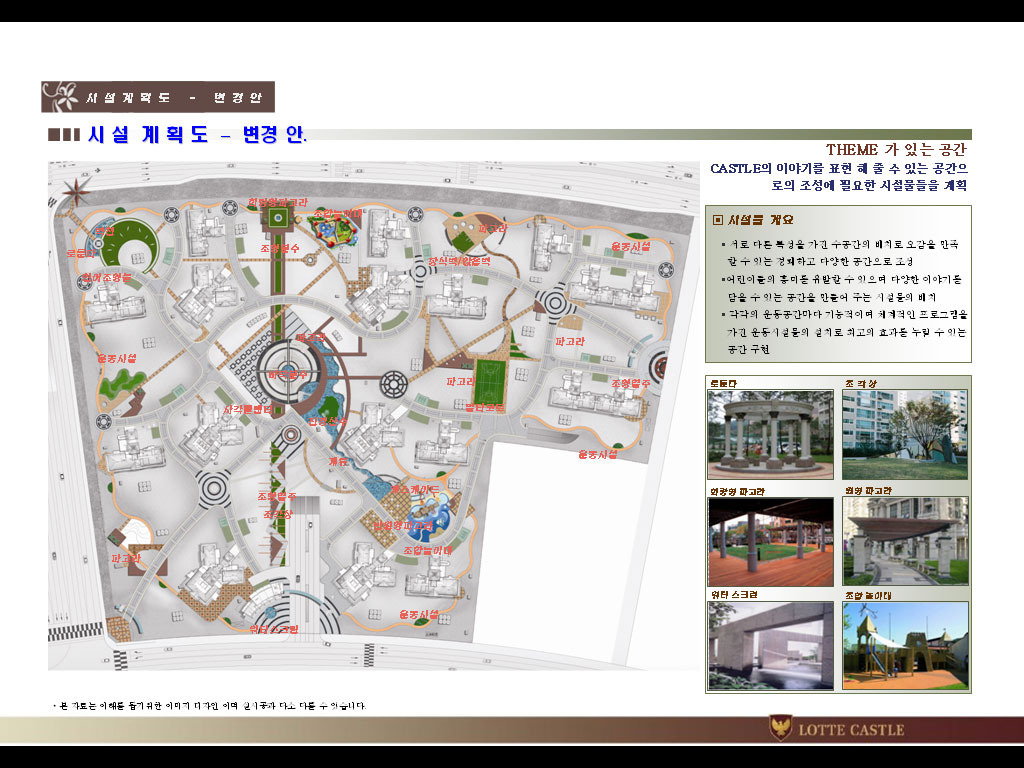Click the compass rose on the site map
This screenshot has height=768, width=1024.
[x=76, y=191]
